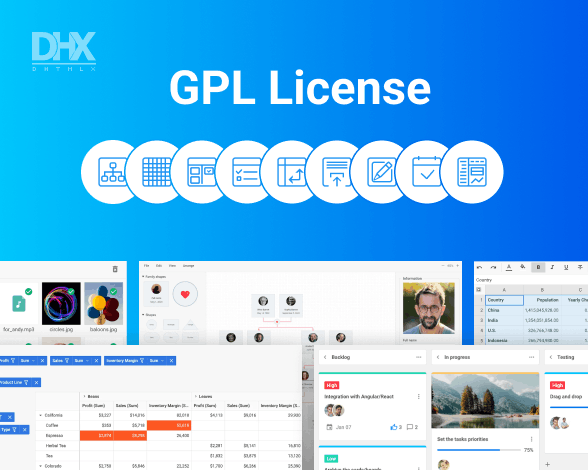Screen dimensions: 588x470
Task: Click column header B in spreadsheet
Action: click(542, 290)
